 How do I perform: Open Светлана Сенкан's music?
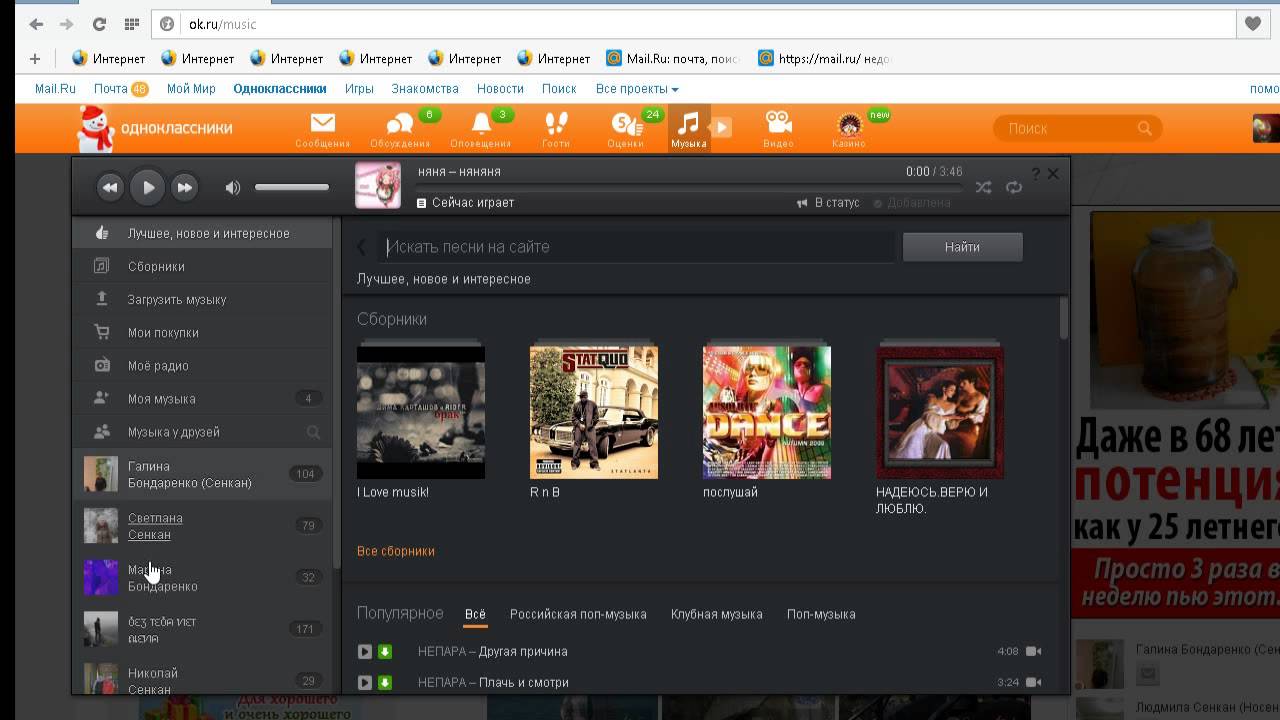(x=202, y=526)
